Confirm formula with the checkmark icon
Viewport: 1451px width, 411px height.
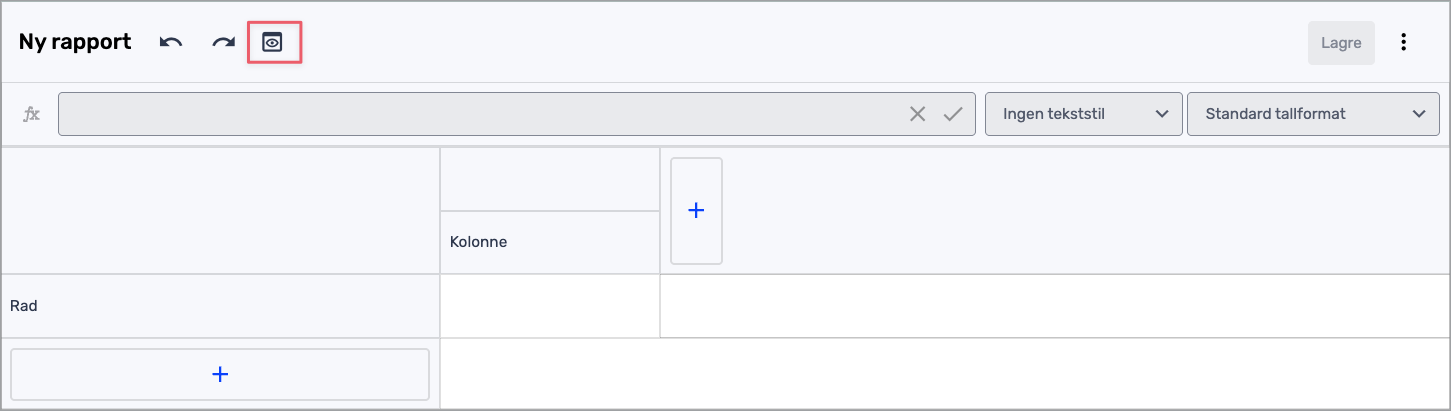click(x=953, y=114)
